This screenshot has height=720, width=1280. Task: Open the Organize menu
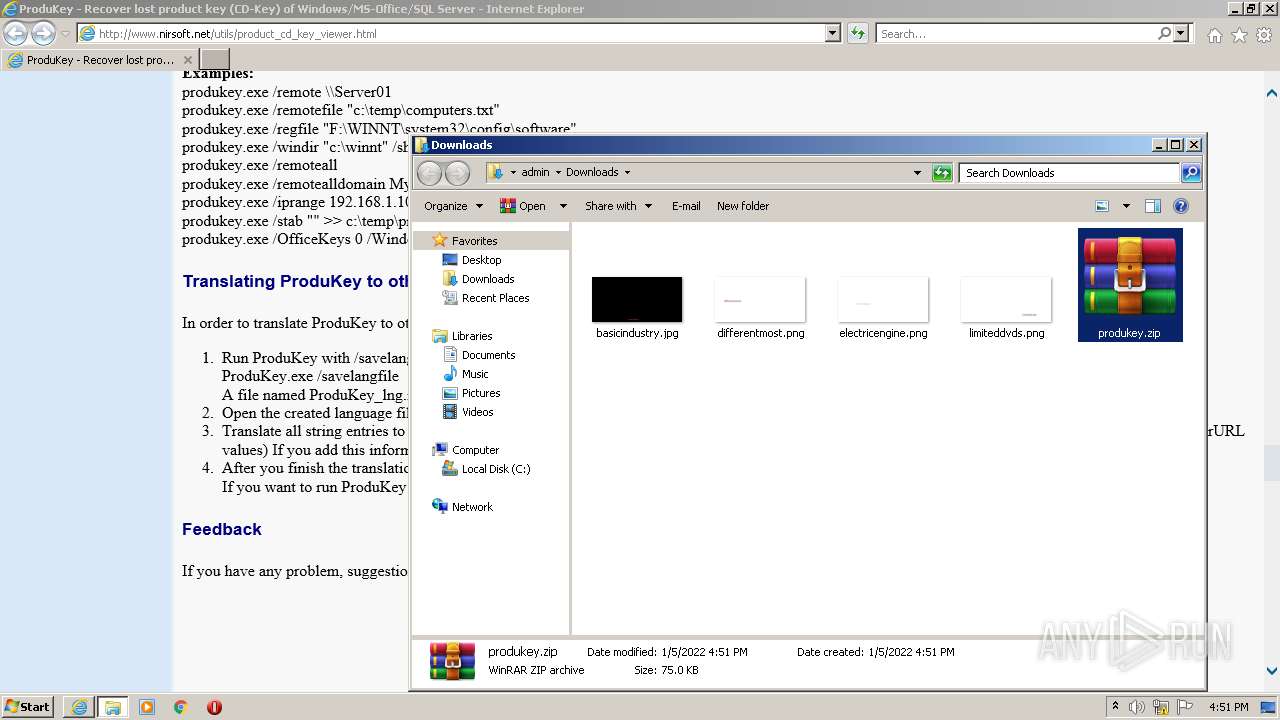tap(453, 206)
